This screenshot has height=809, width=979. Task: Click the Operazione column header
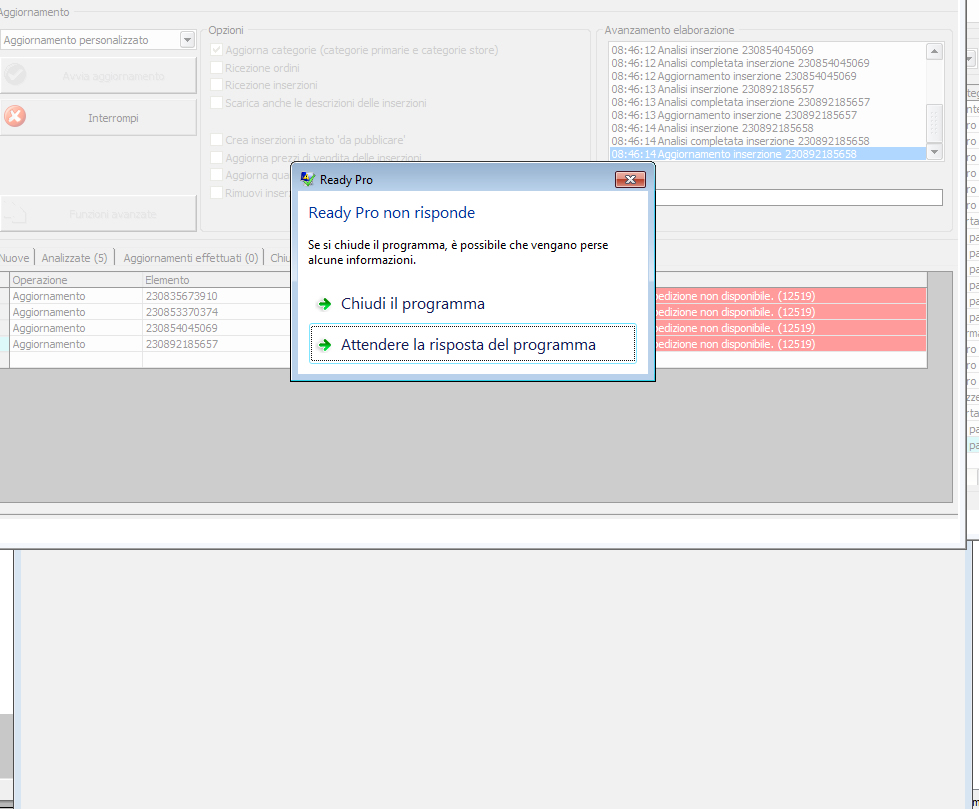click(76, 280)
